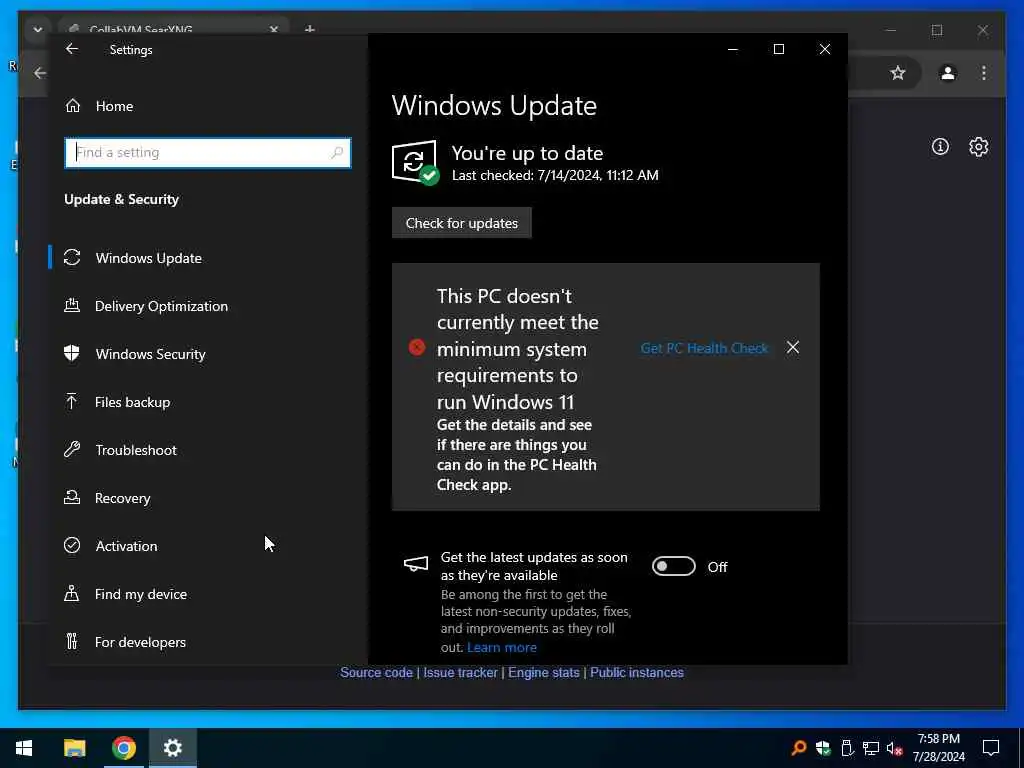Screen dimensions: 1024x768
Task: Focus the Find a setting search box
Action: coord(208,153)
